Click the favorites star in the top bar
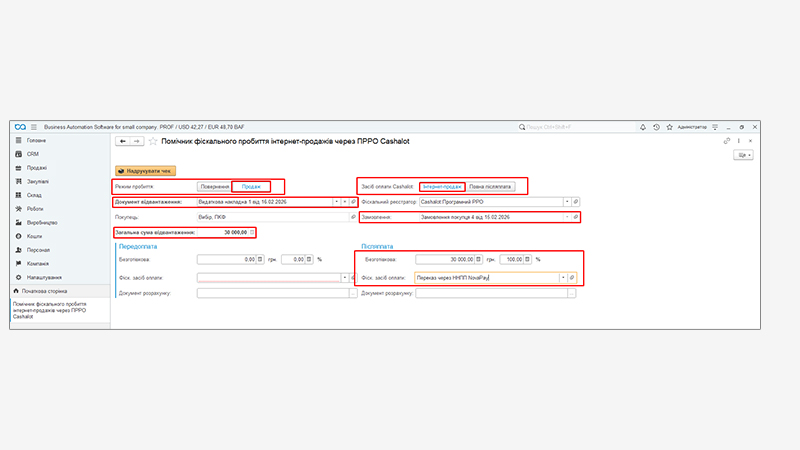 668,127
